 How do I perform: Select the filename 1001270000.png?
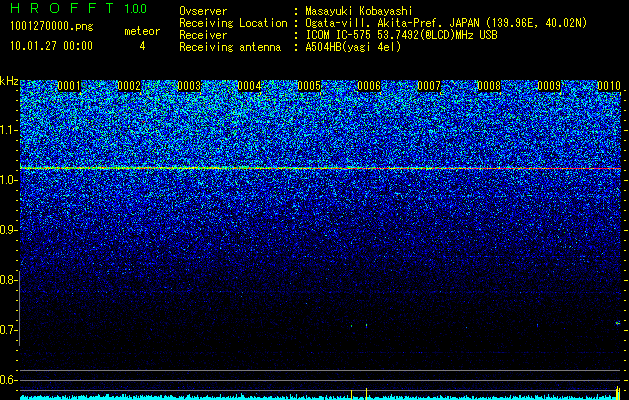pyautogui.click(x=51, y=27)
